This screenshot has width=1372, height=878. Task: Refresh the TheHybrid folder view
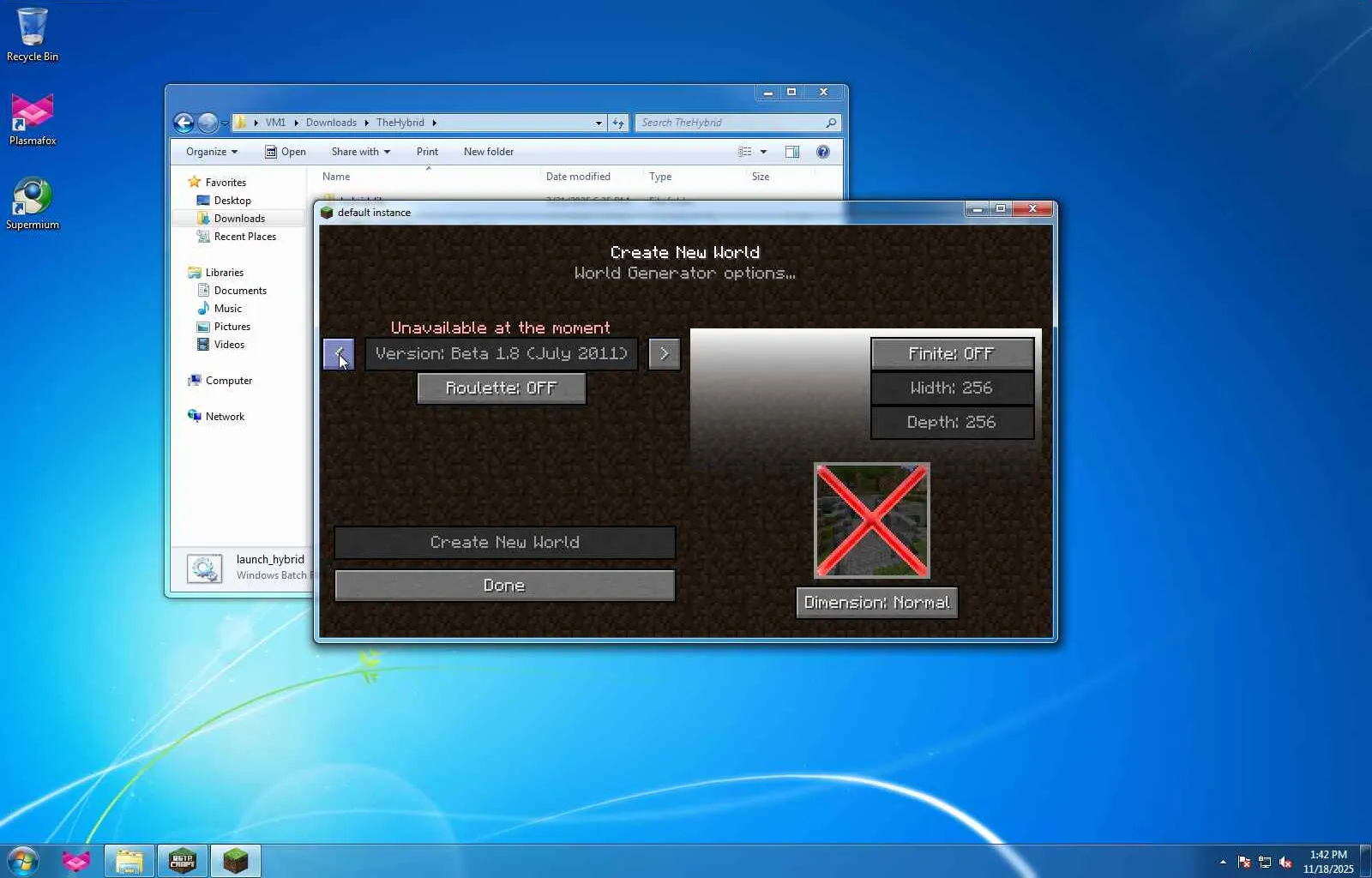618,123
